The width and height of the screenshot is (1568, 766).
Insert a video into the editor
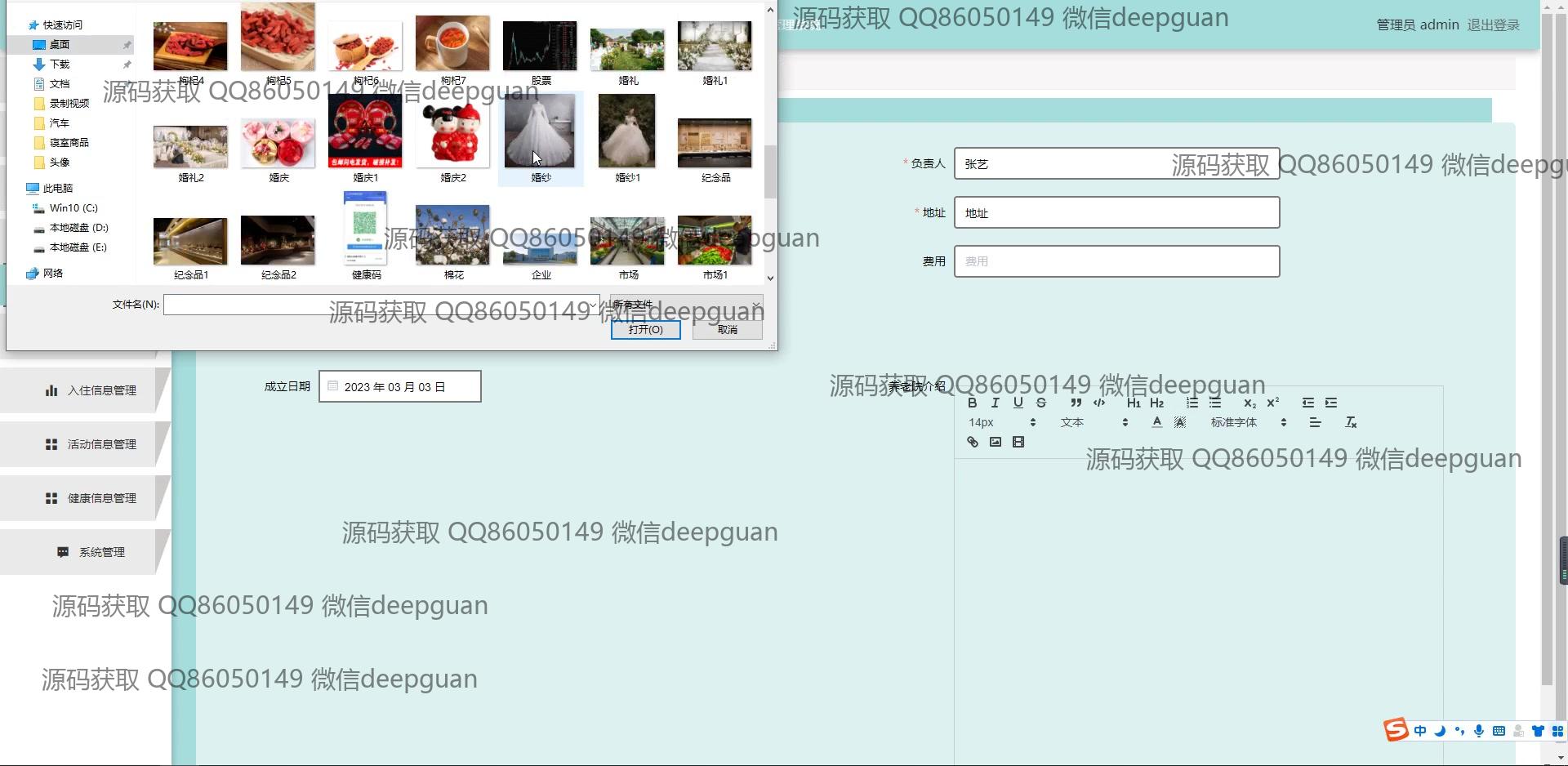[1018, 442]
